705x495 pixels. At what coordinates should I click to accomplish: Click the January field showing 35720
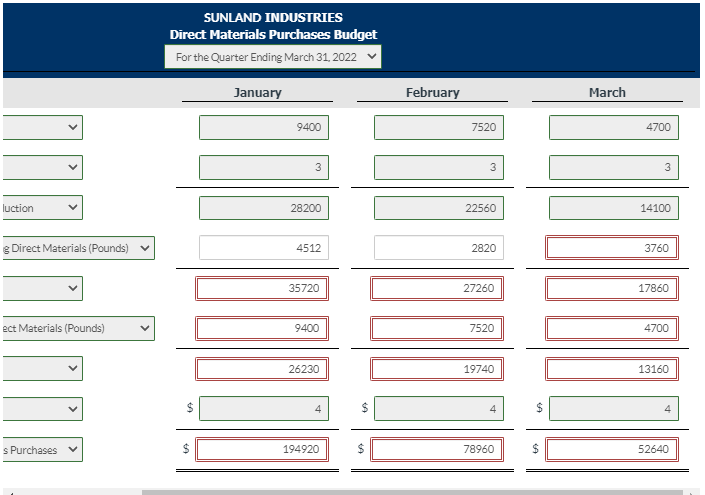pos(262,288)
